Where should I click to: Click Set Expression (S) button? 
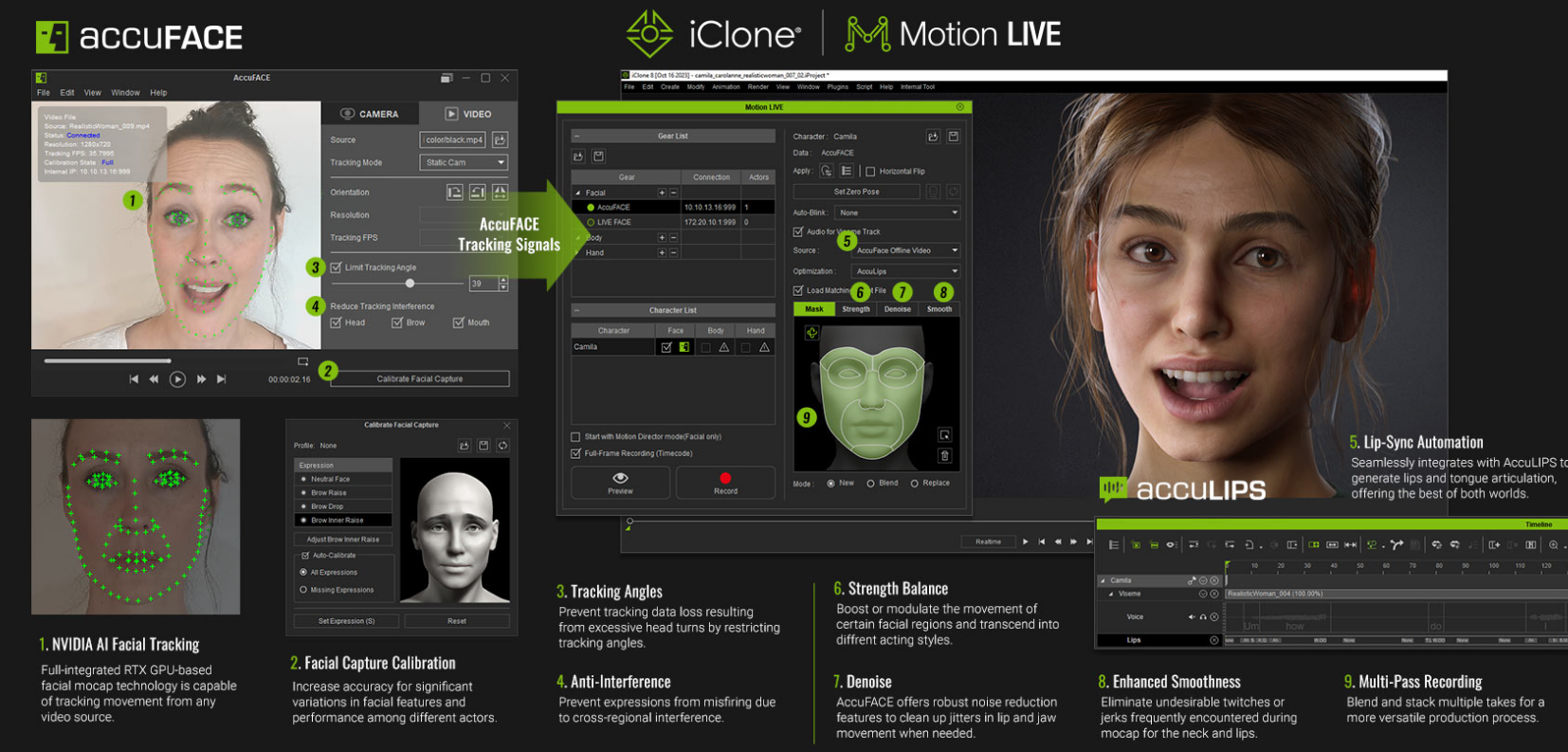(346, 621)
